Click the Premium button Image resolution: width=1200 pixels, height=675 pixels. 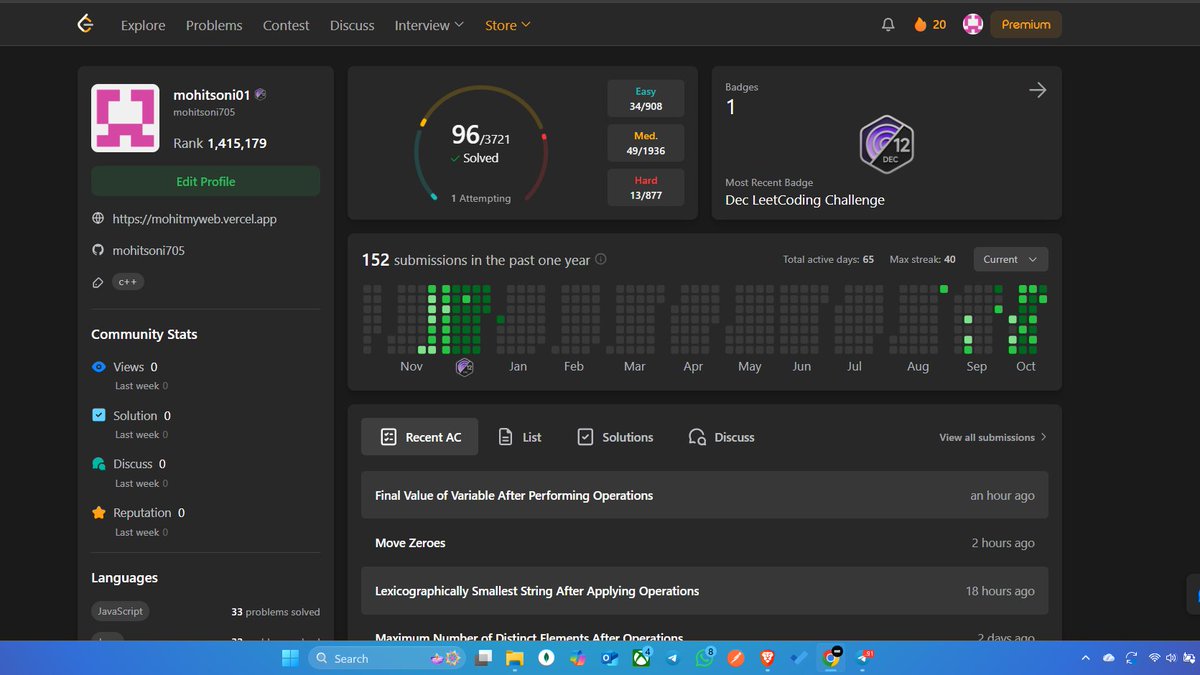1026,25
